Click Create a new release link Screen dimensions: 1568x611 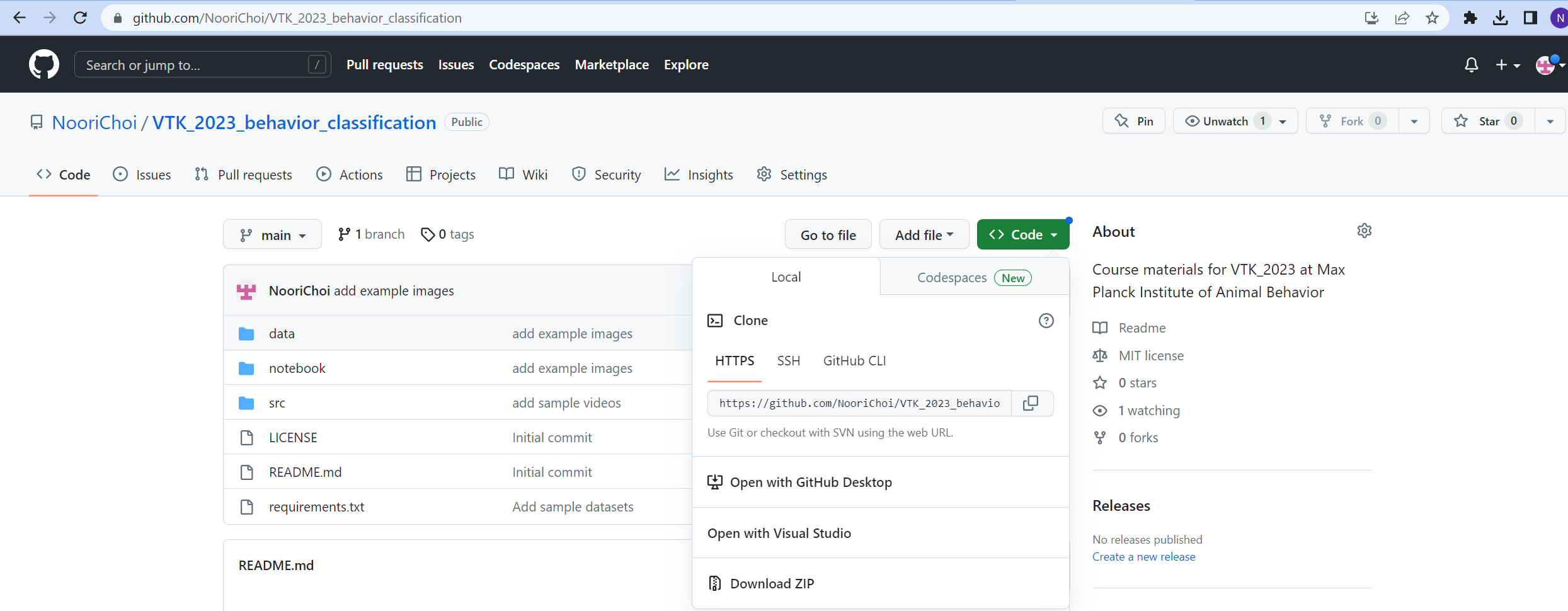pyautogui.click(x=1143, y=556)
